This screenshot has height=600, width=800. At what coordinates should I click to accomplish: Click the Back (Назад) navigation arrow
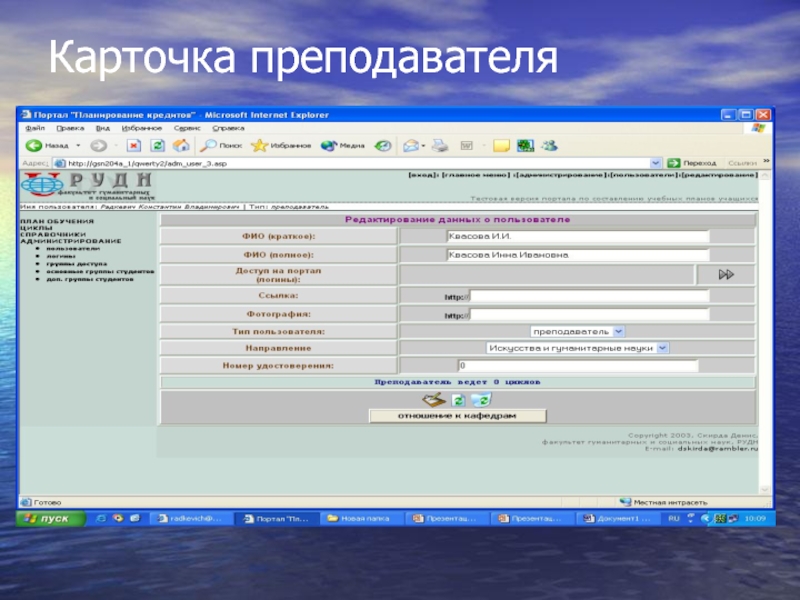click(34, 145)
